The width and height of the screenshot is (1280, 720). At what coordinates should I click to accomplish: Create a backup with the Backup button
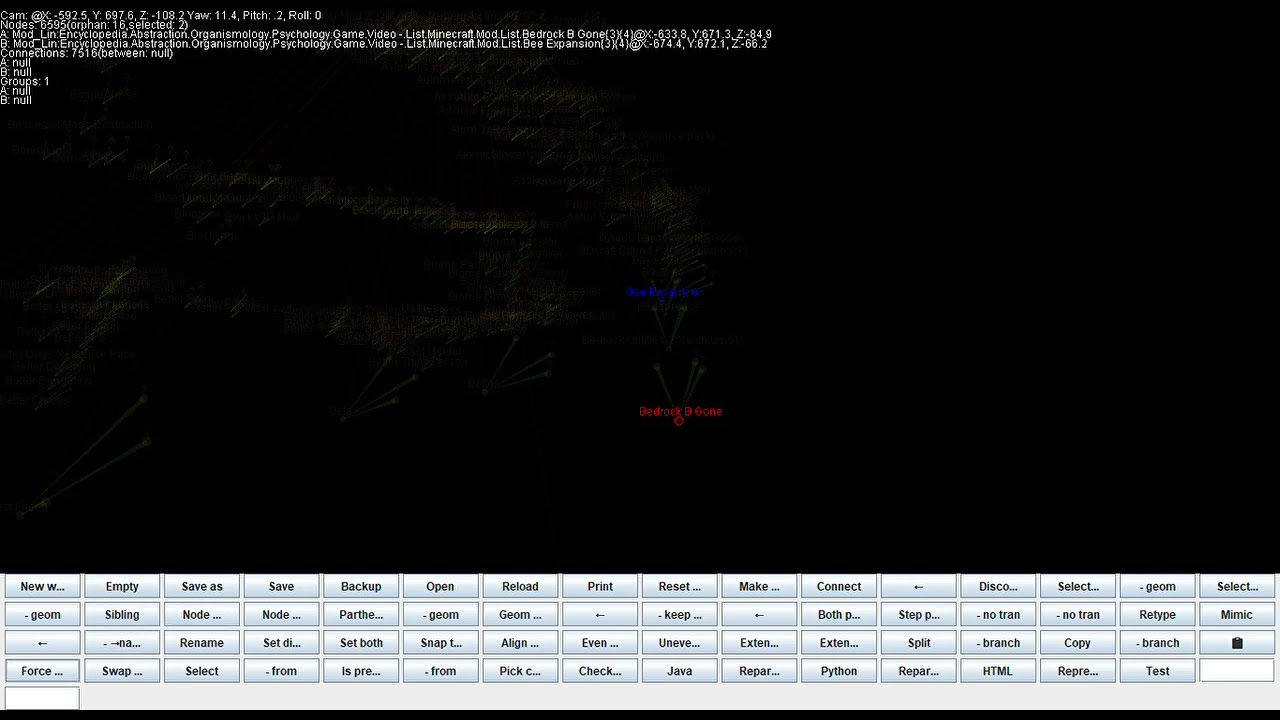pyautogui.click(x=361, y=587)
